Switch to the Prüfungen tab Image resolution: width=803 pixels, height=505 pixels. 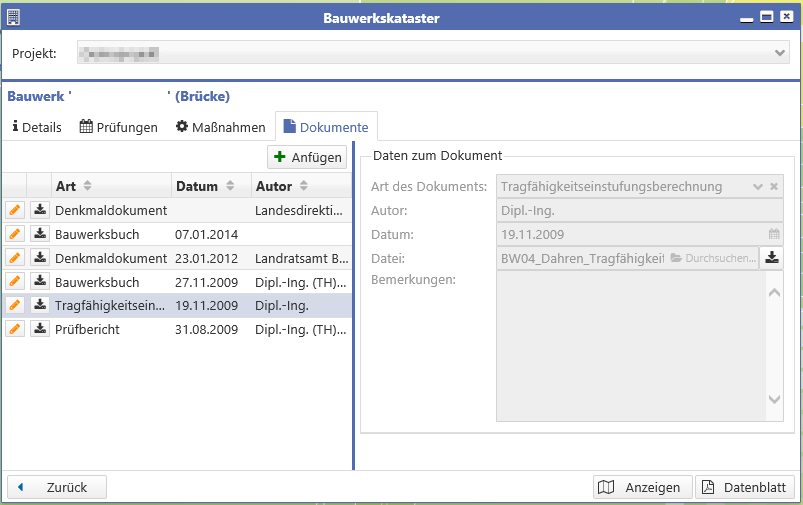click(x=119, y=127)
